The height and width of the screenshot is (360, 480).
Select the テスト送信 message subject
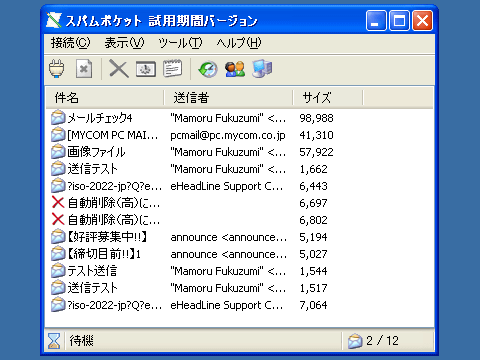[x=92, y=271]
